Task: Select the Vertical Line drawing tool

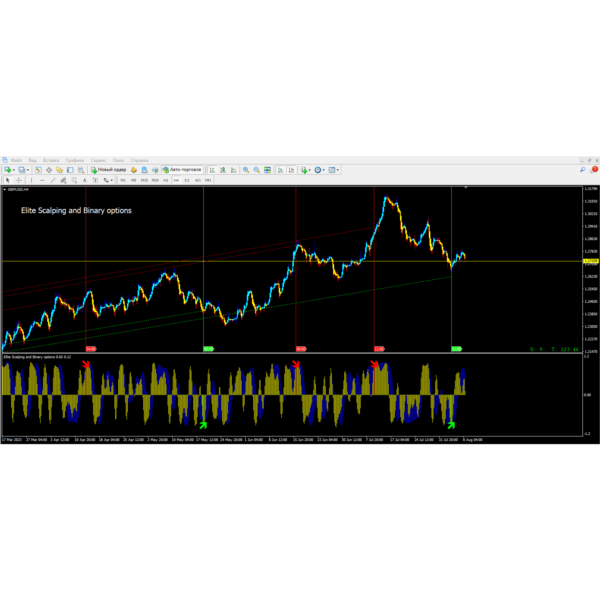Action: (31, 180)
